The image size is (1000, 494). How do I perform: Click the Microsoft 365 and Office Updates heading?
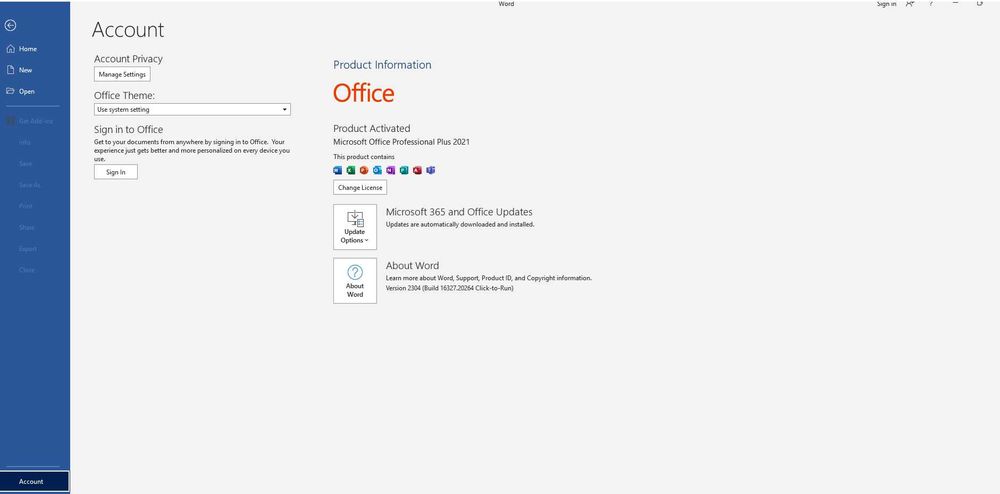click(459, 212)
